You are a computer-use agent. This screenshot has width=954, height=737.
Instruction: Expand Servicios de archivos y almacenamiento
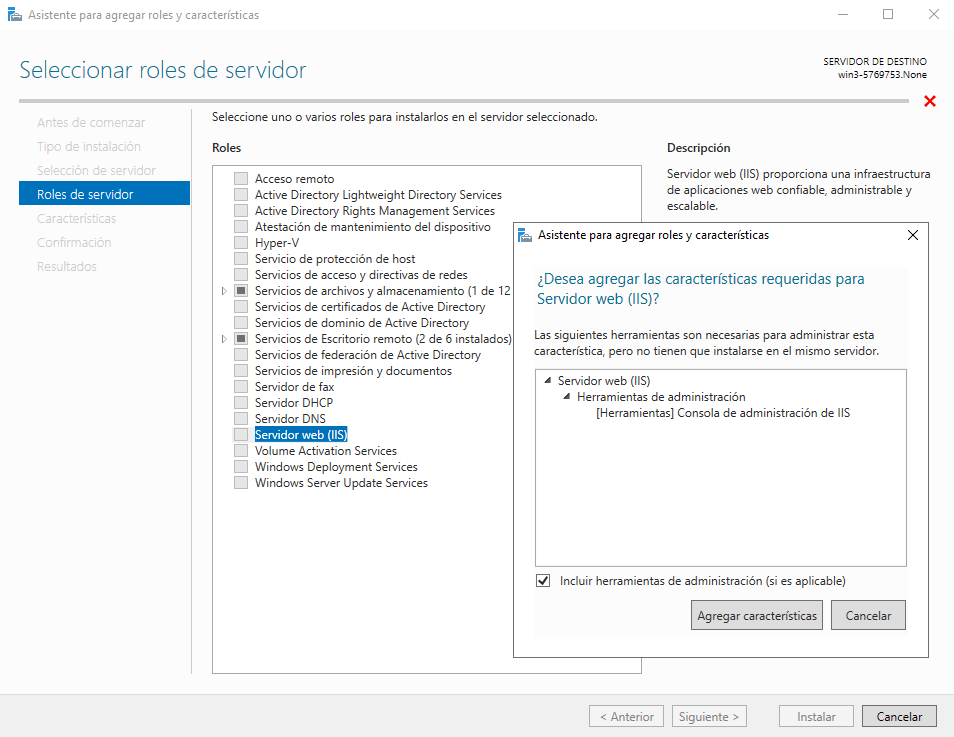coord(224,291)
